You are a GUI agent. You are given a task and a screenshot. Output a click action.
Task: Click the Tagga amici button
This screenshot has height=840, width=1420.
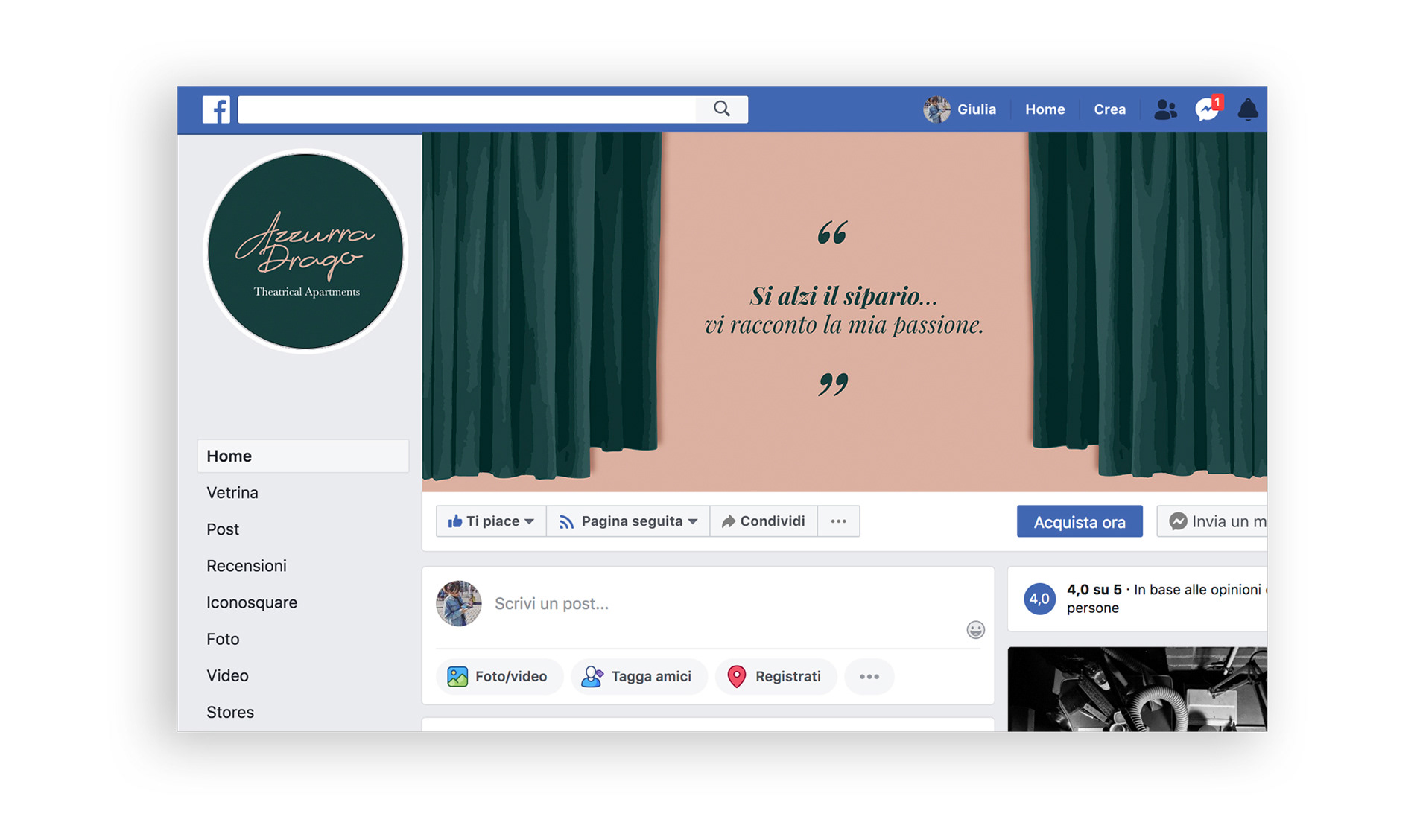click(x=638, y=676)
